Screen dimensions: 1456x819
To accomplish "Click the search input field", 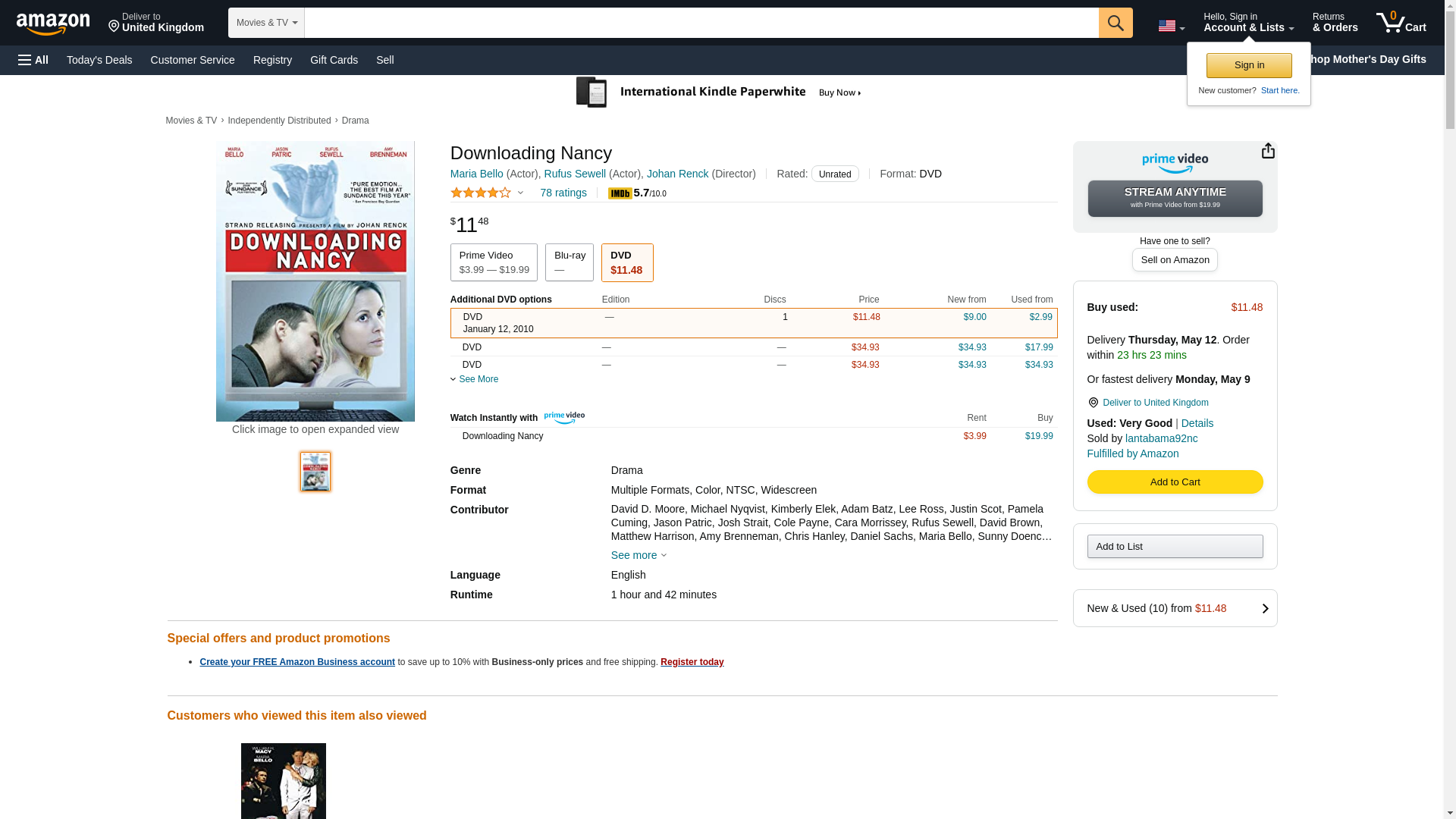I will [701, 23].
